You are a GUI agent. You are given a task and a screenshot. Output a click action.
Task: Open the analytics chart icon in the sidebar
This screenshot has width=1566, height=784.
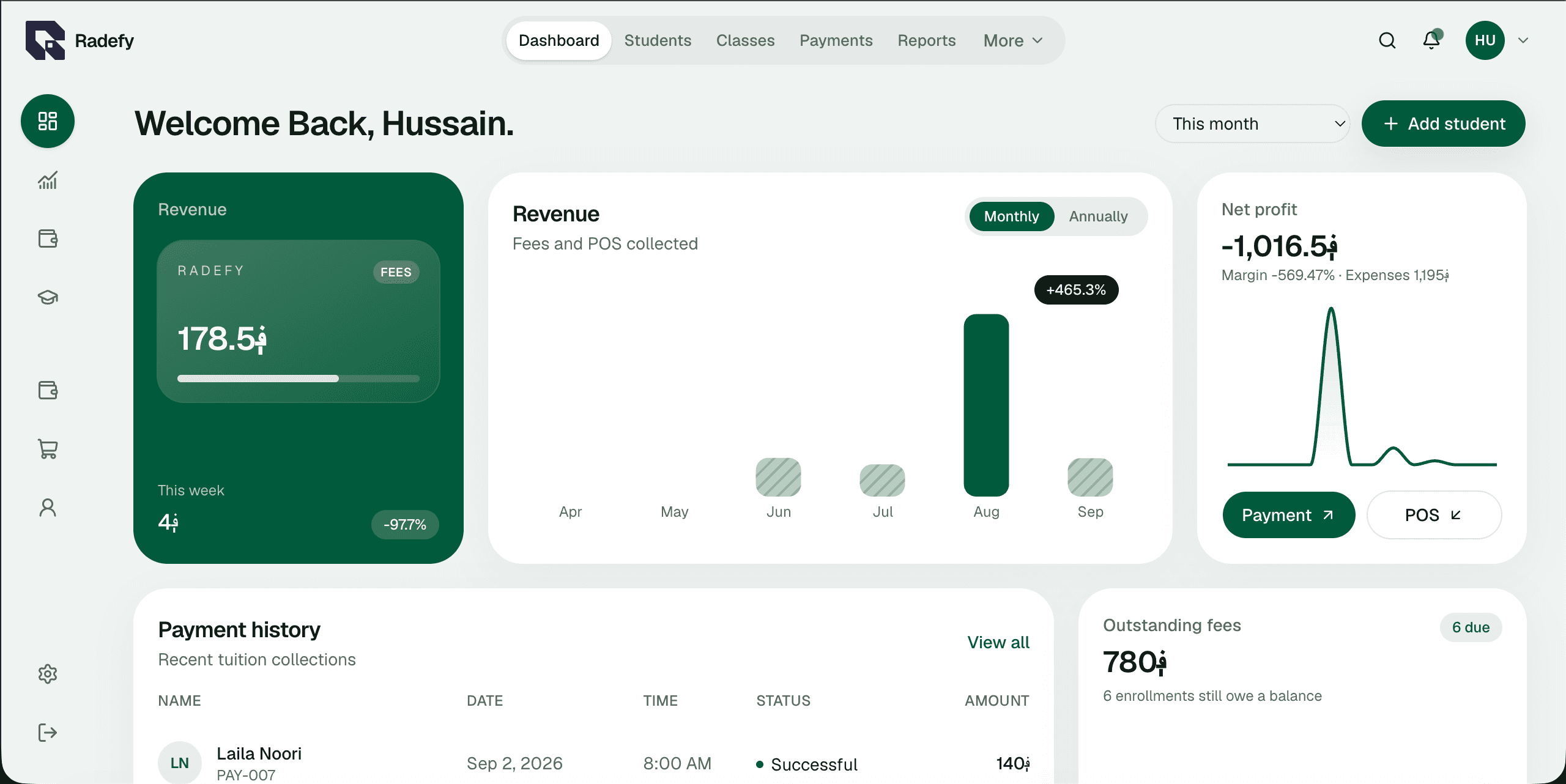click(x=48, y=180)
